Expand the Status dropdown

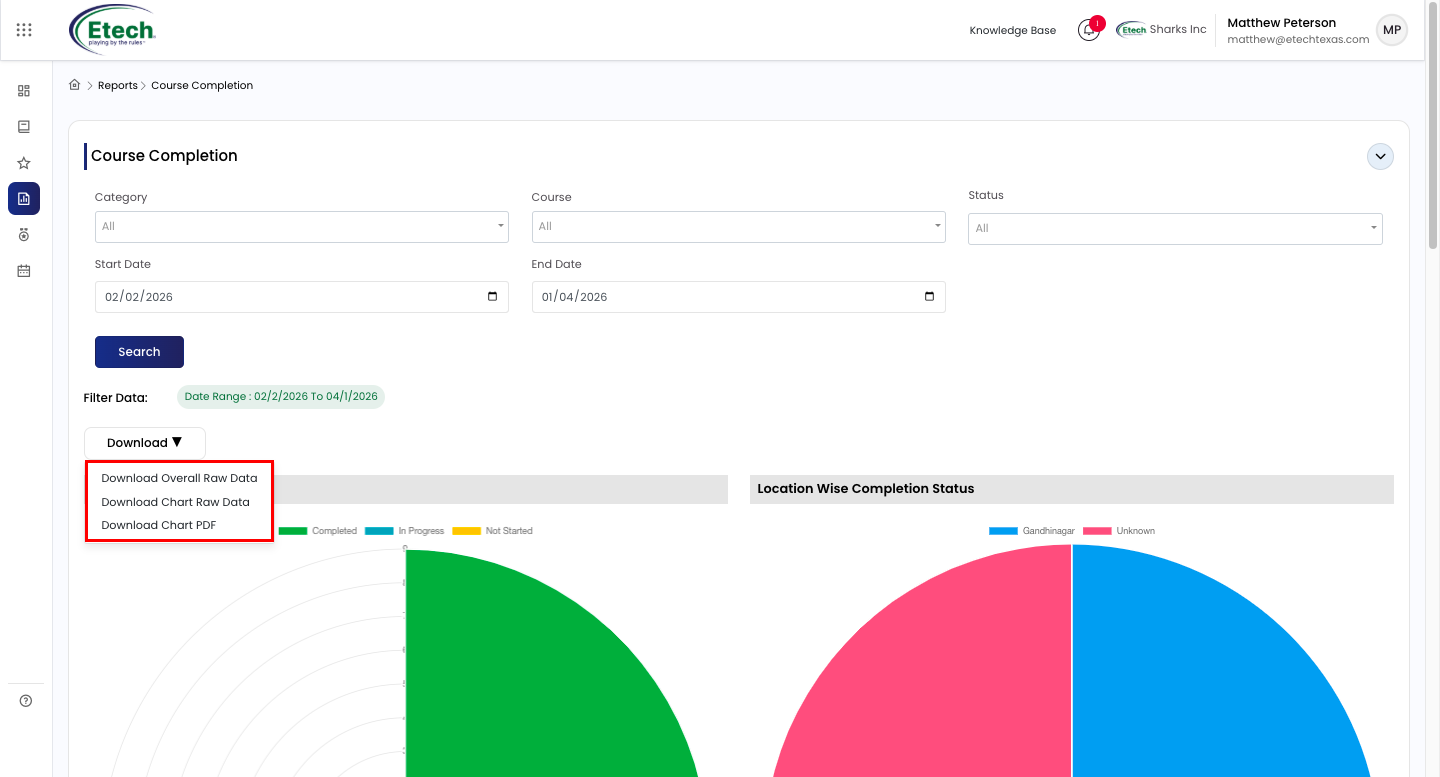(x=1175, y=229)
